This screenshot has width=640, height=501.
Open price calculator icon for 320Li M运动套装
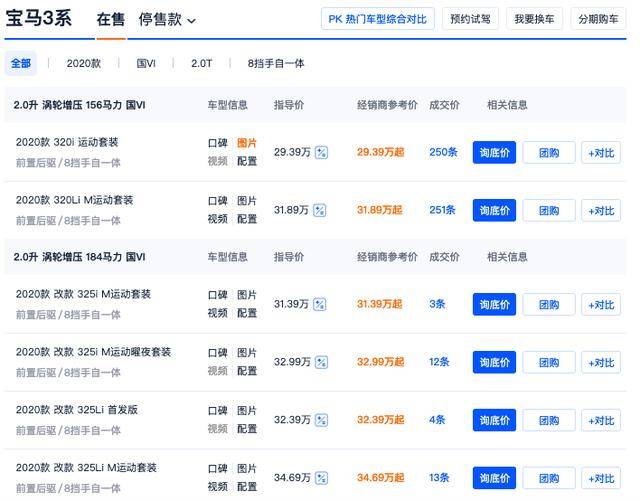point(319,211)
